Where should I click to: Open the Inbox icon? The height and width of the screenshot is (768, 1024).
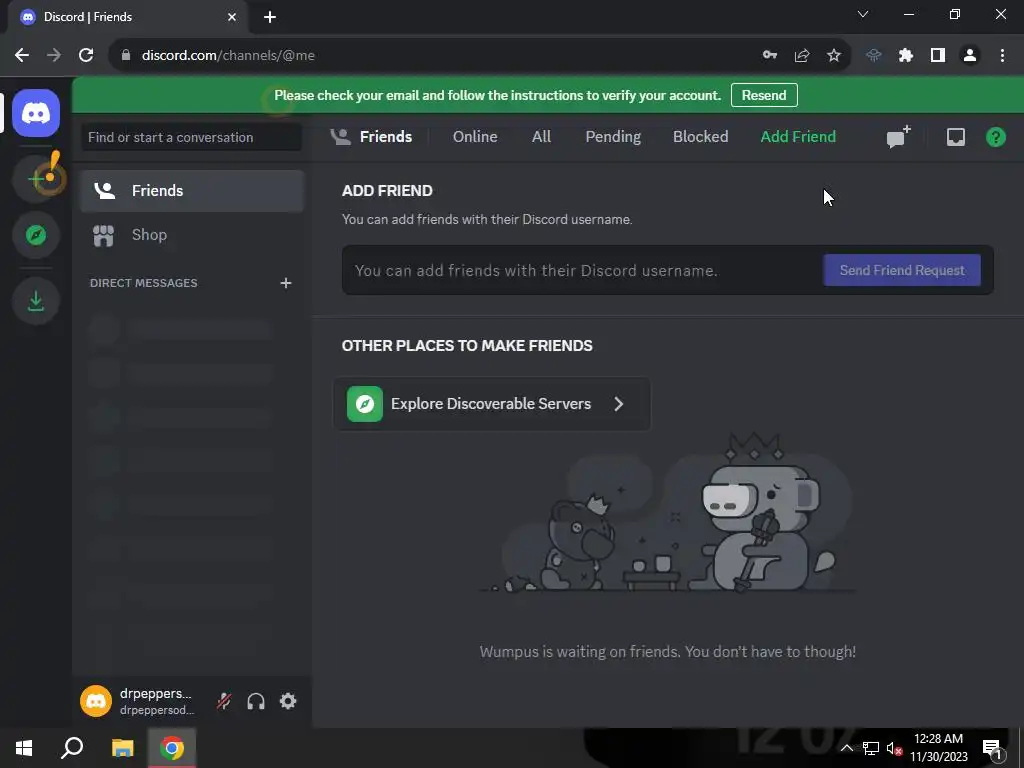point(955,137)
